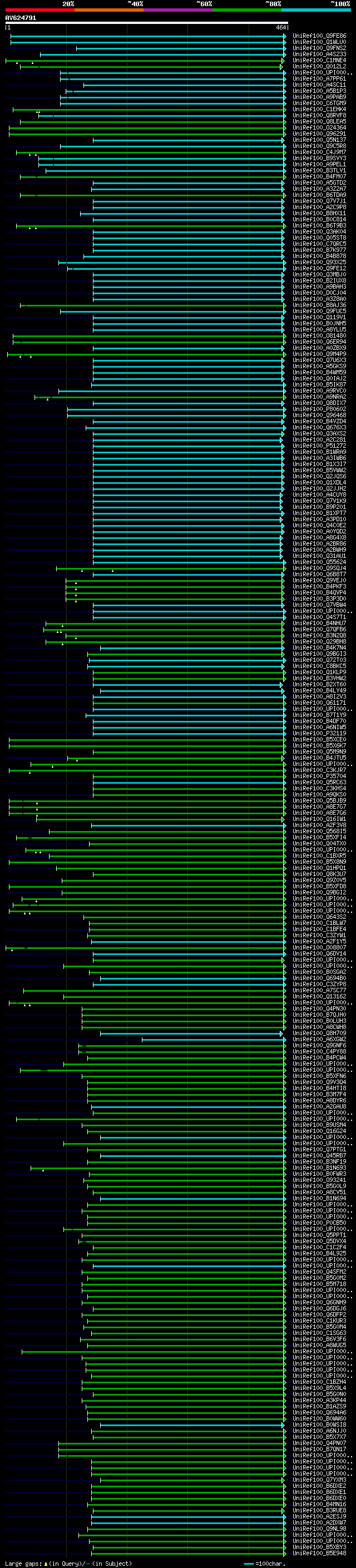This screenshot has width=356, height=1568.
Task: Click UniRef100_C4J9M7 label
Action: (x=319, y=152)
